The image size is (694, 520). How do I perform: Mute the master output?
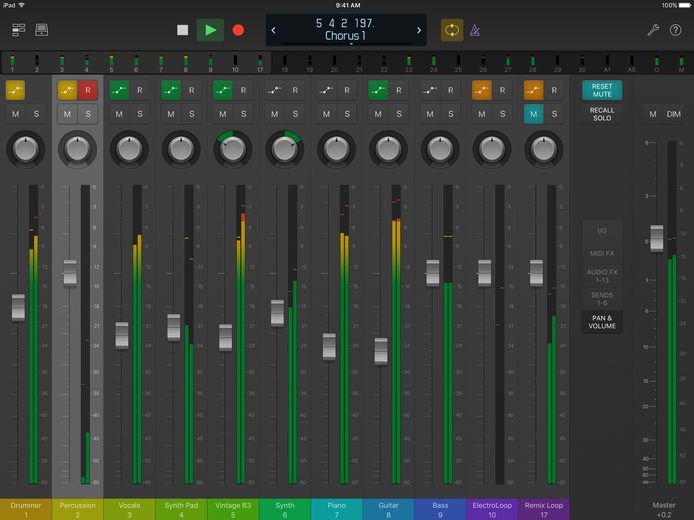653,114
